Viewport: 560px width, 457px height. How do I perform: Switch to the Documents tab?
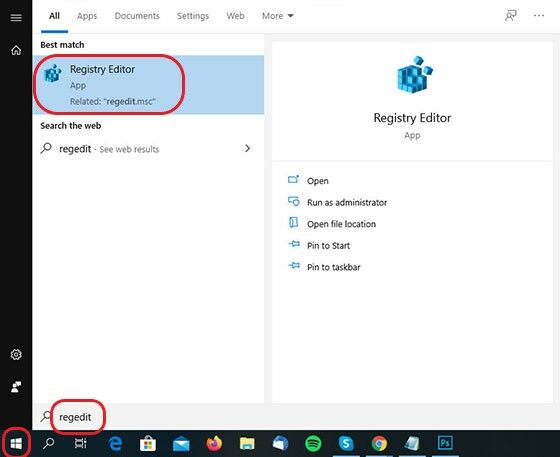tap(137, 16)
